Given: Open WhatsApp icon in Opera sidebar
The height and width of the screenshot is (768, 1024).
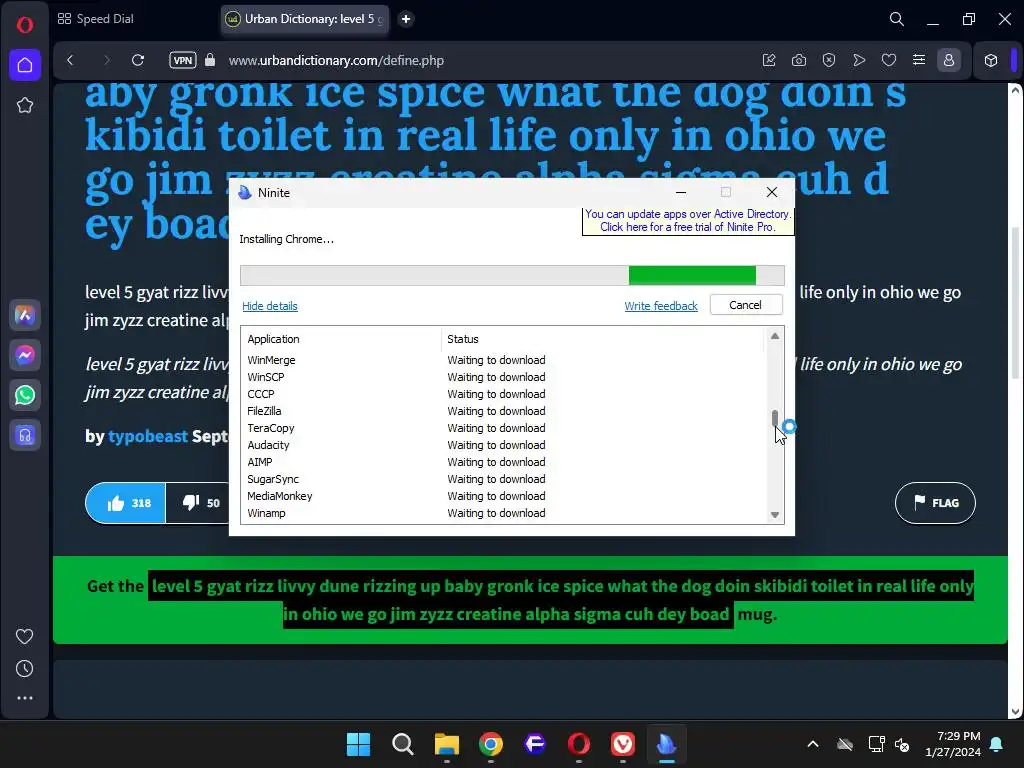Looking at the screenshot, I should tap(25, 395).
